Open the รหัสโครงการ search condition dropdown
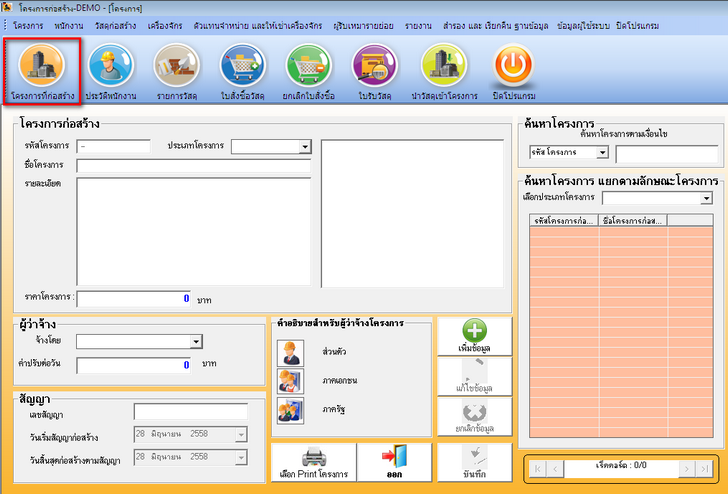Viewport: 728px width, 494px height. [602, 152]
